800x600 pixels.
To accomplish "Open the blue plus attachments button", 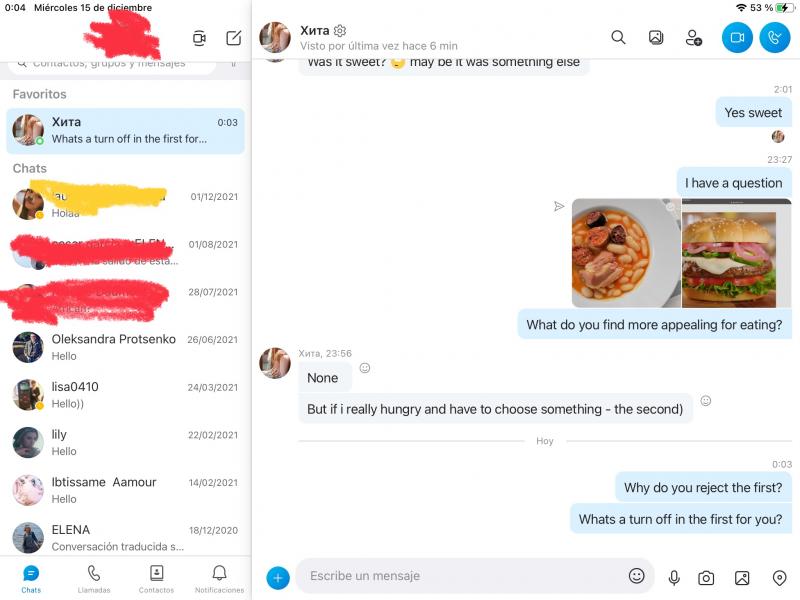I will click(278, 577).
